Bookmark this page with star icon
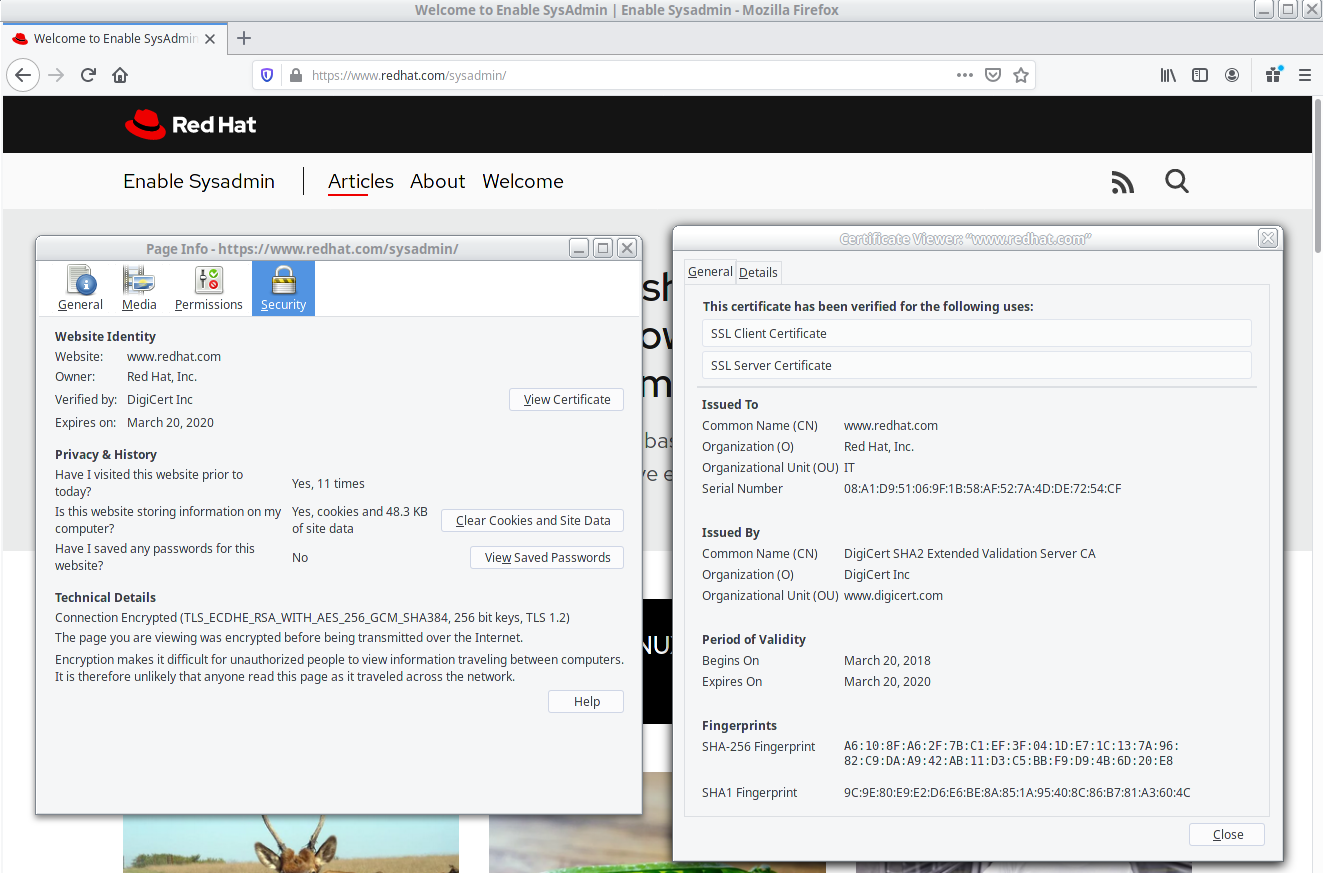1323x873 pixels. tap(1021, 75)
